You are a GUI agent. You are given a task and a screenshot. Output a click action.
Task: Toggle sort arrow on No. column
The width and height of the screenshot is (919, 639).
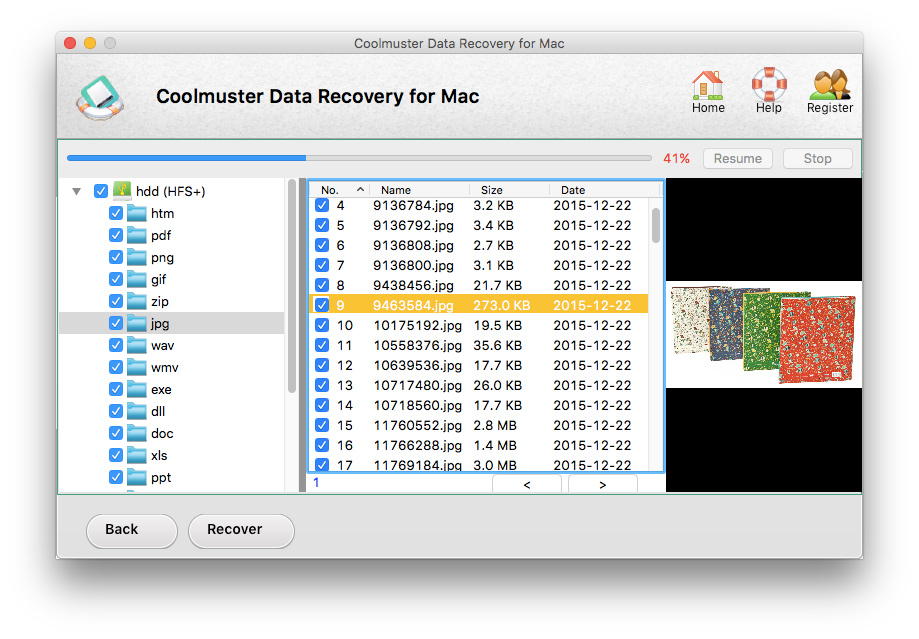click(x=360, y=189)
